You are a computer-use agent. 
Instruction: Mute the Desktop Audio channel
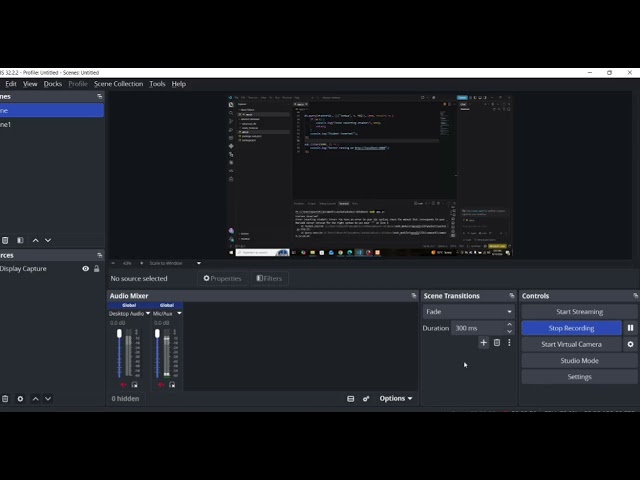pyautogui.click(x=123, y=385)
